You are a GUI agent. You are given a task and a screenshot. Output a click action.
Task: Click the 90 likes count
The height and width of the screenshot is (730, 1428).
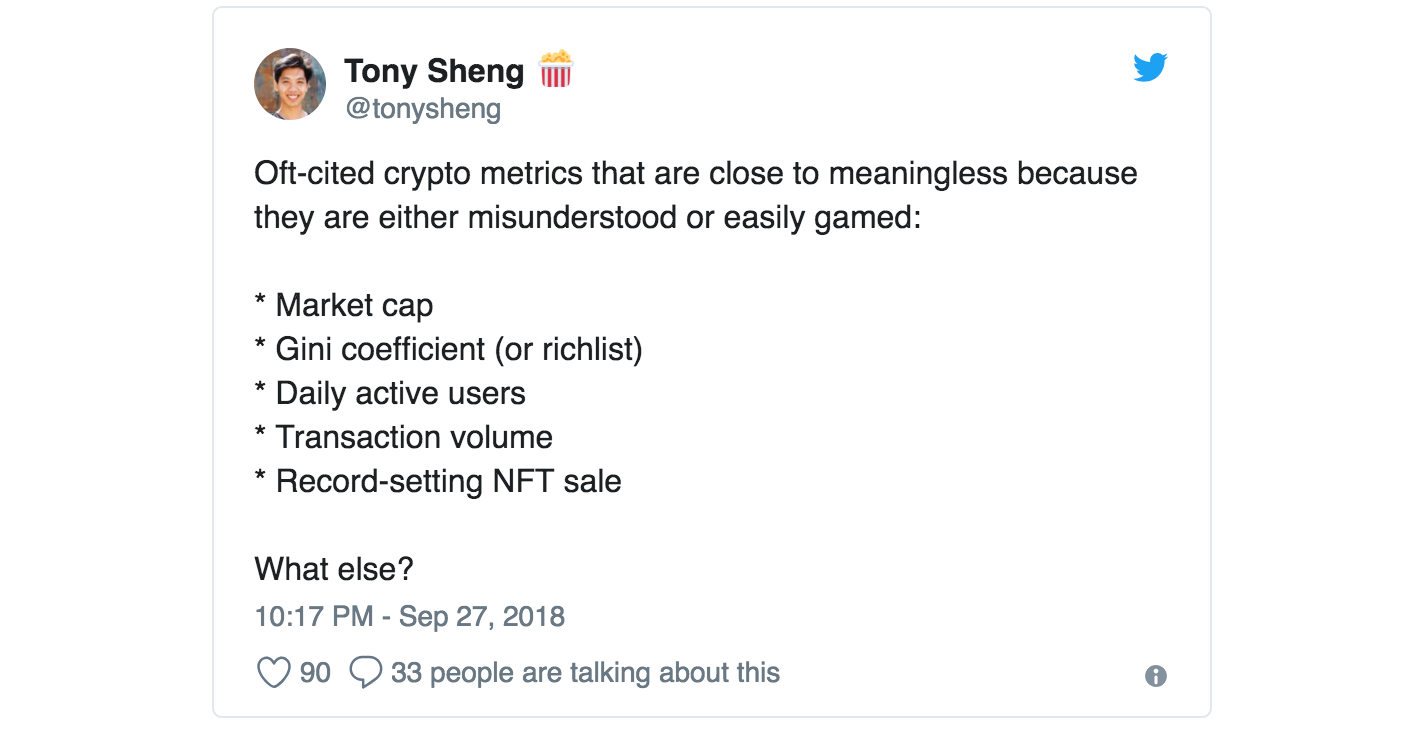pyautogui.click(x=315, y=673)
